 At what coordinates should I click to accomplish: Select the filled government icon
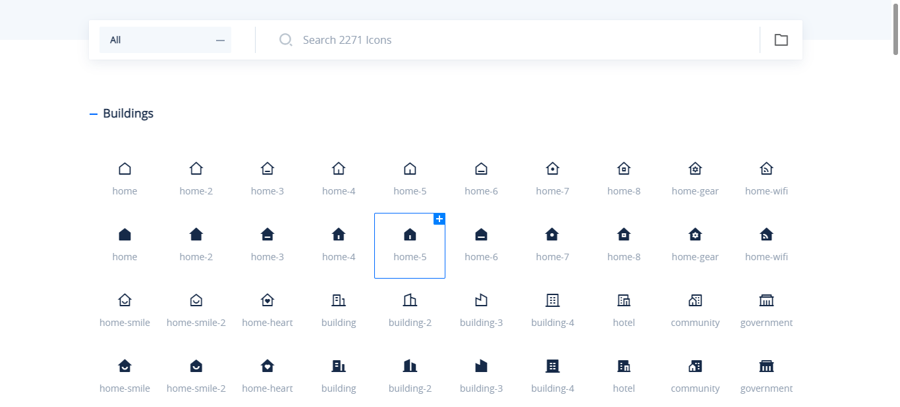coord(766,366)
